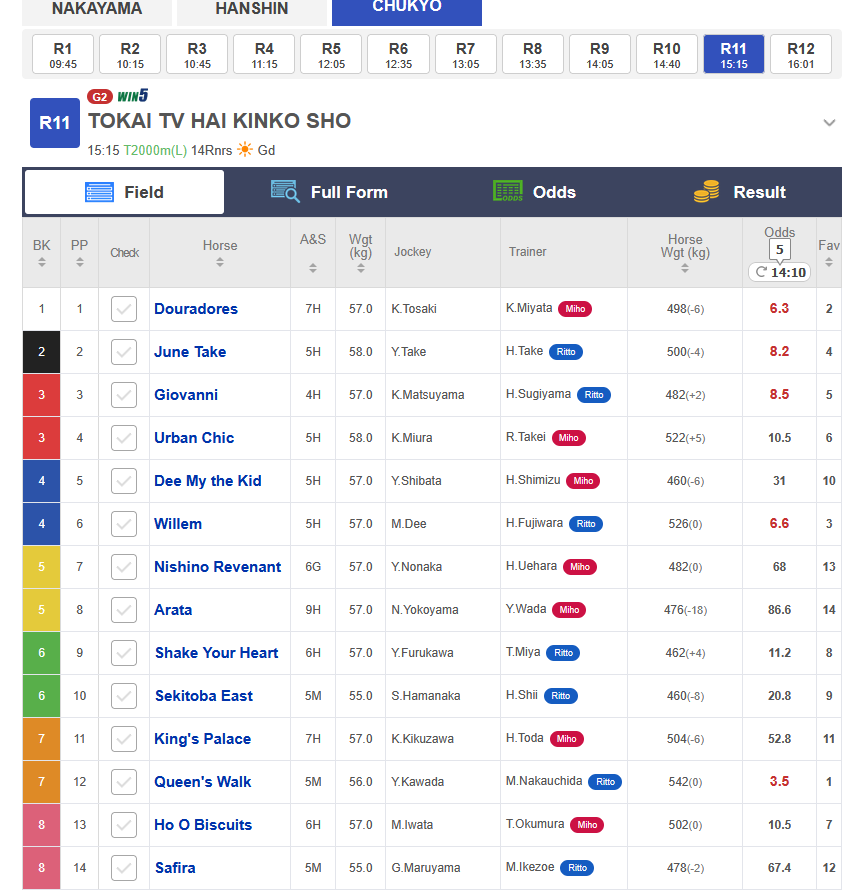
Task: Sort by Fav column arrows
Action: point(829,263)
